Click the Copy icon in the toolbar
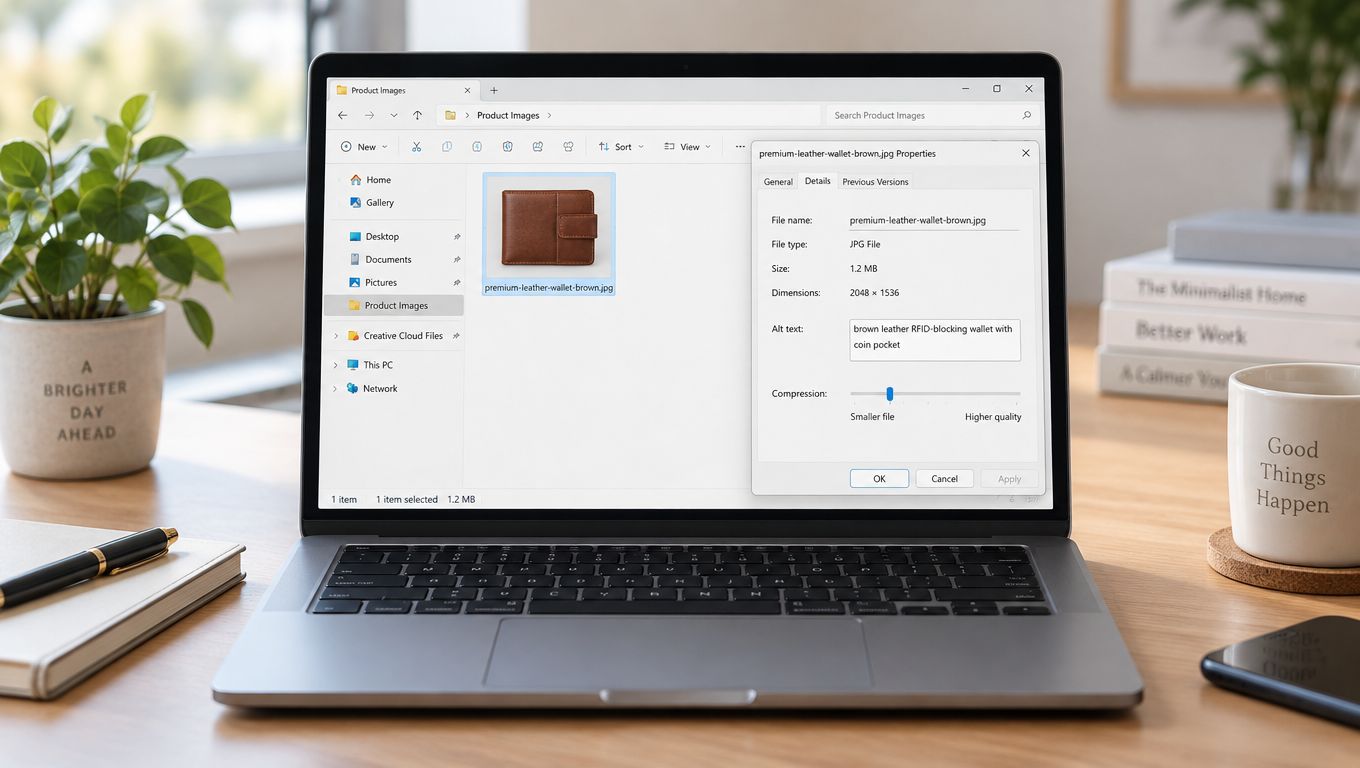1360x768 pixels. pyautogui.click(x=447, y=147)
